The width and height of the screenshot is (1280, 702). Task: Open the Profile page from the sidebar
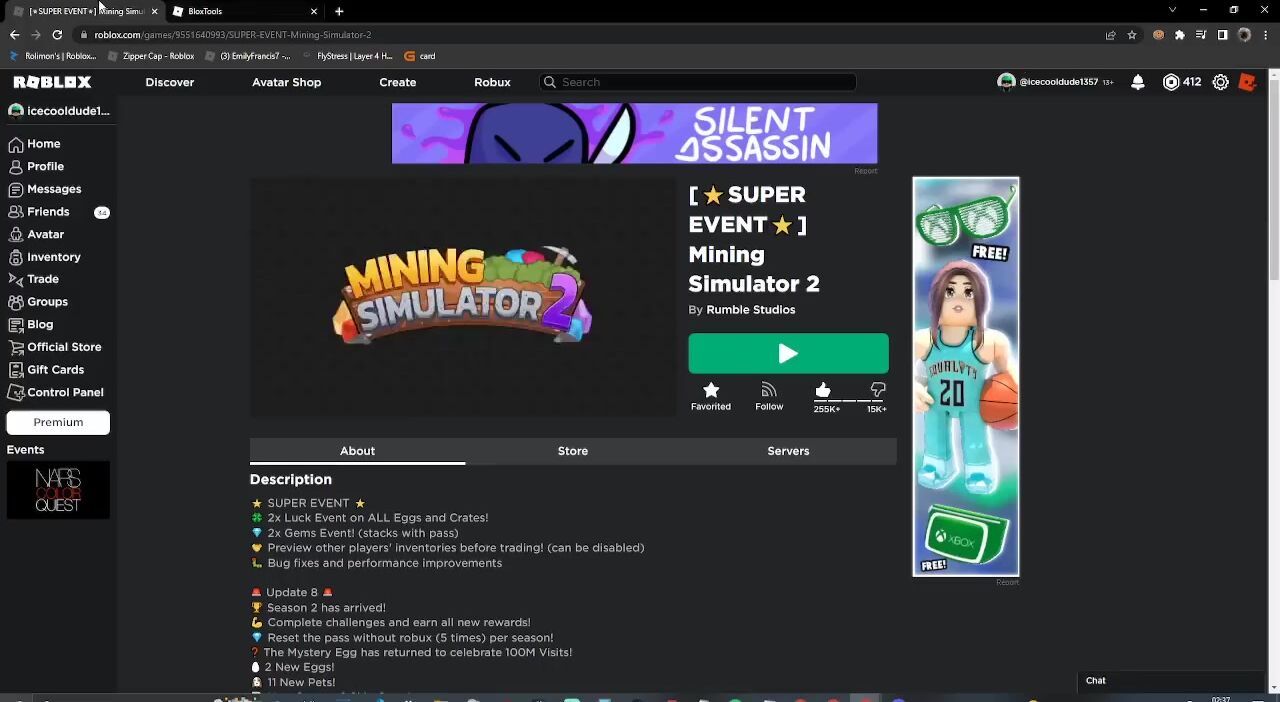point(36,166)
